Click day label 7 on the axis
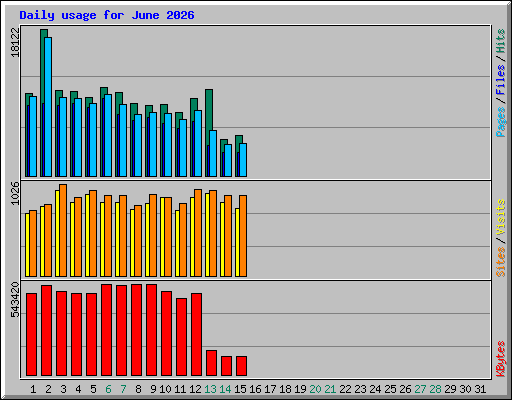Viewport: 512px width, 400px height. point(123,389)
